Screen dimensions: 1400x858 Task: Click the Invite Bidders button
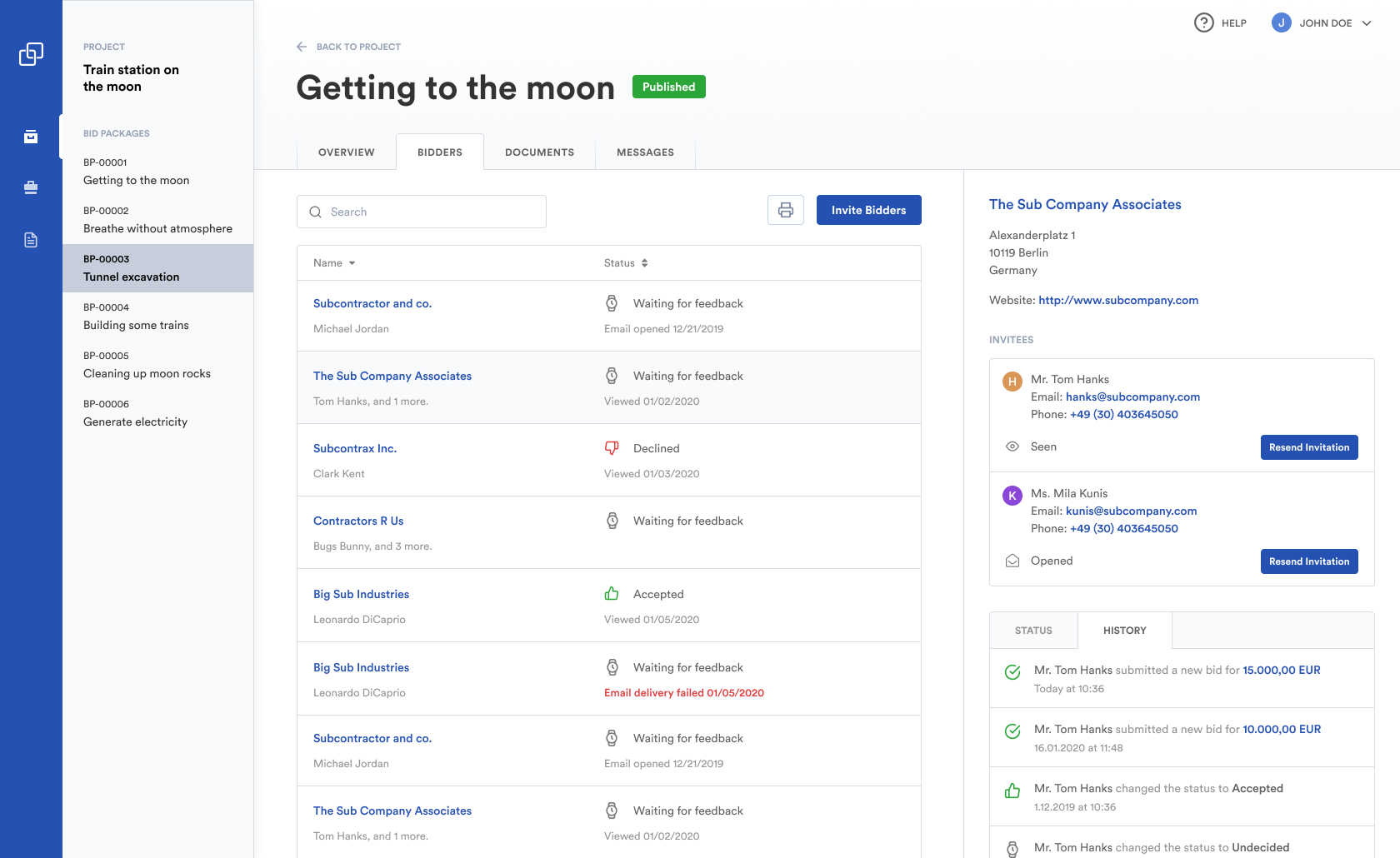click(x=868, y=210)
